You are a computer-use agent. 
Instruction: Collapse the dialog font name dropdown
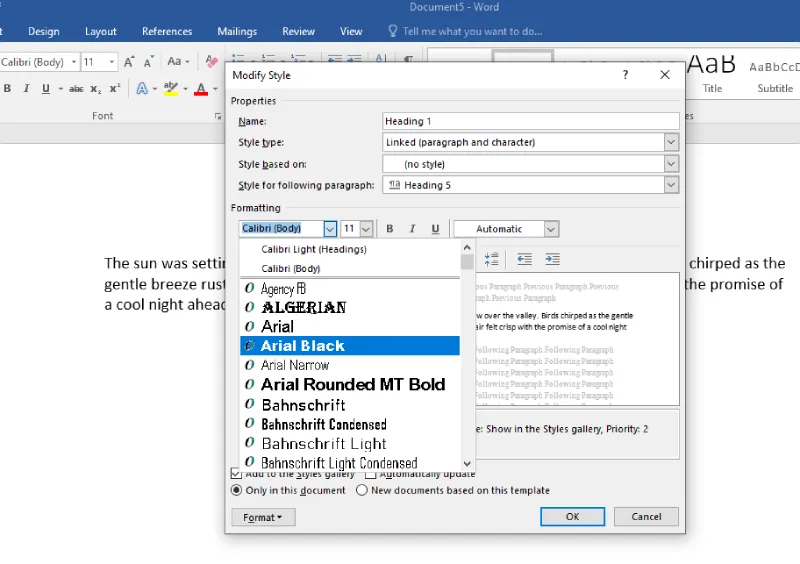tap(330, 229)
